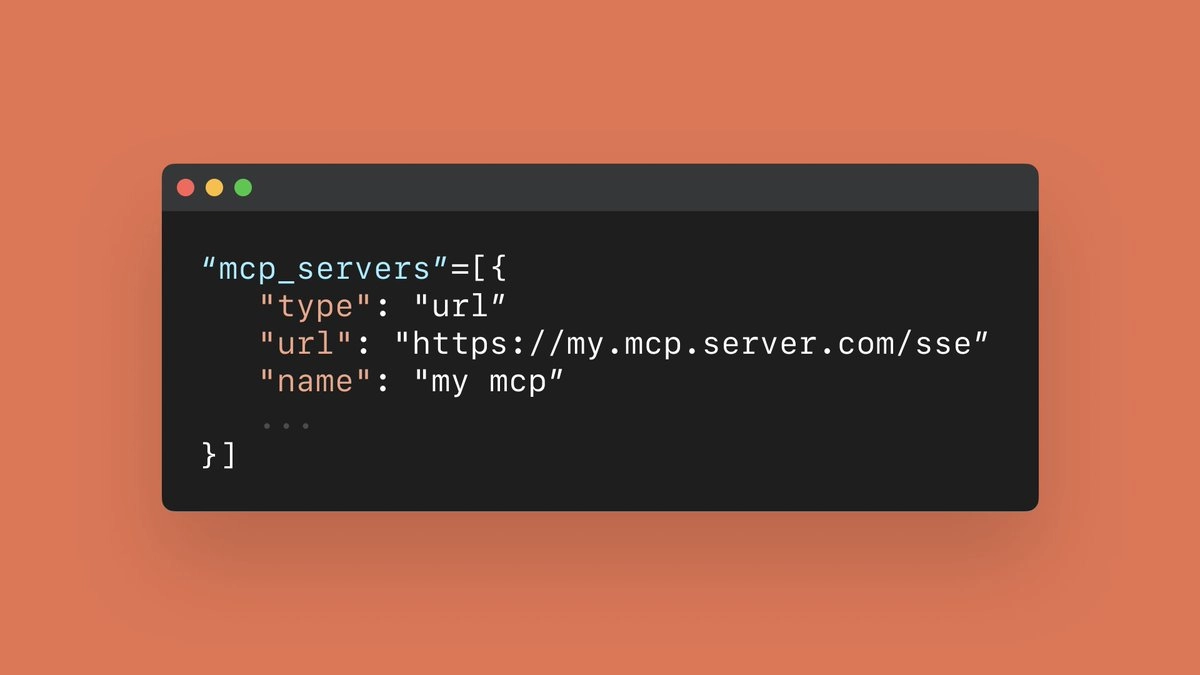Click the green maximize dot
1200x675 pixels.
243,188
